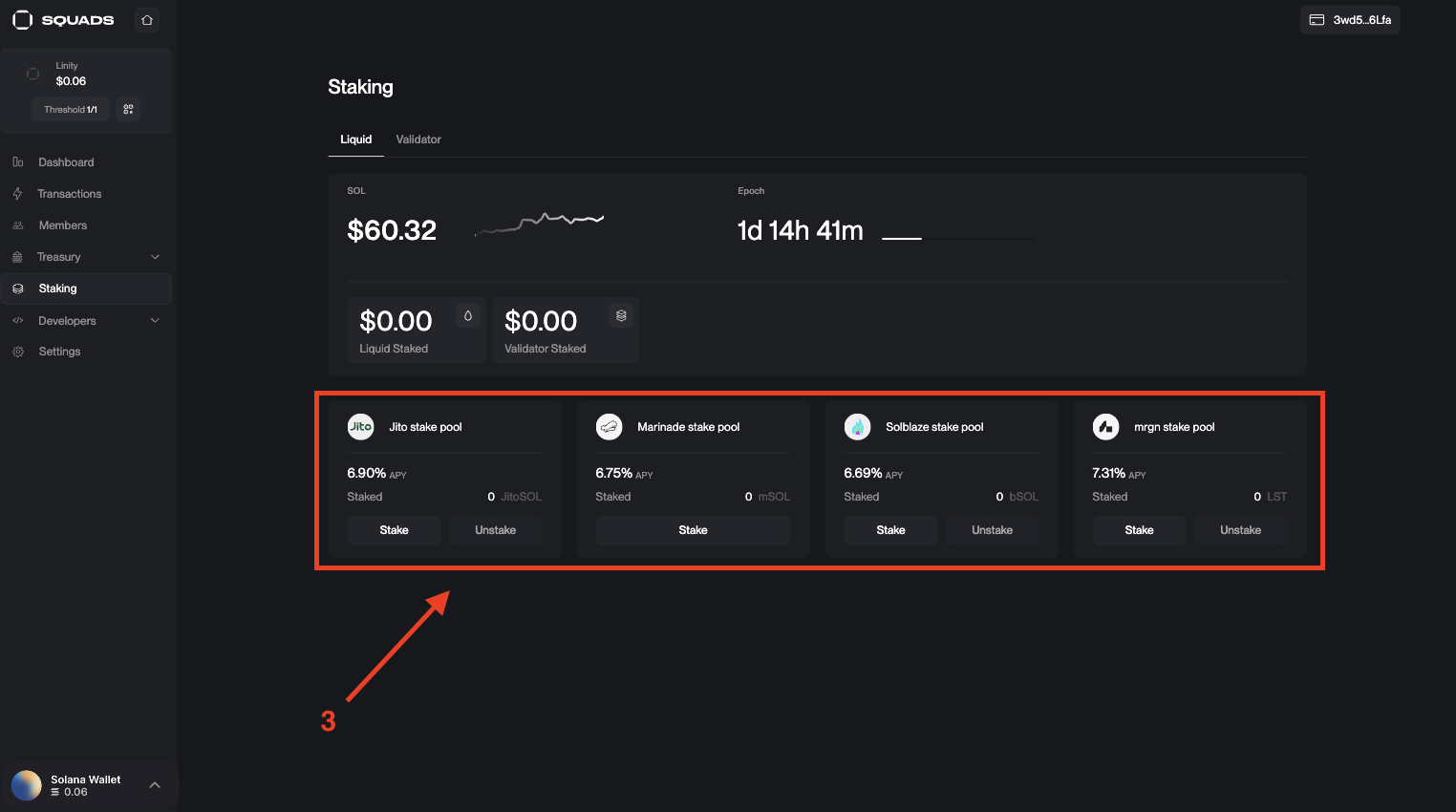
Task: Select the Staking icon in the sidebar
Action: click(18, 288)
